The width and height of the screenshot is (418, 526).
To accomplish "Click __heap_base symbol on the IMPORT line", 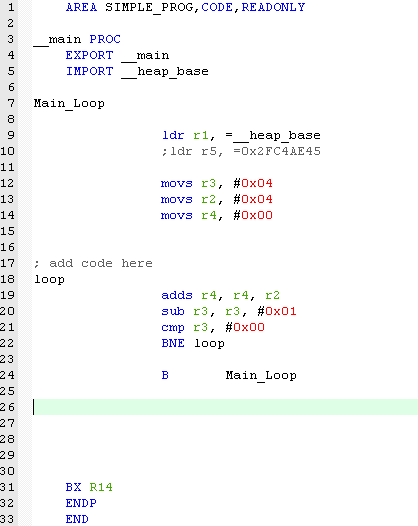I will 165,72.
